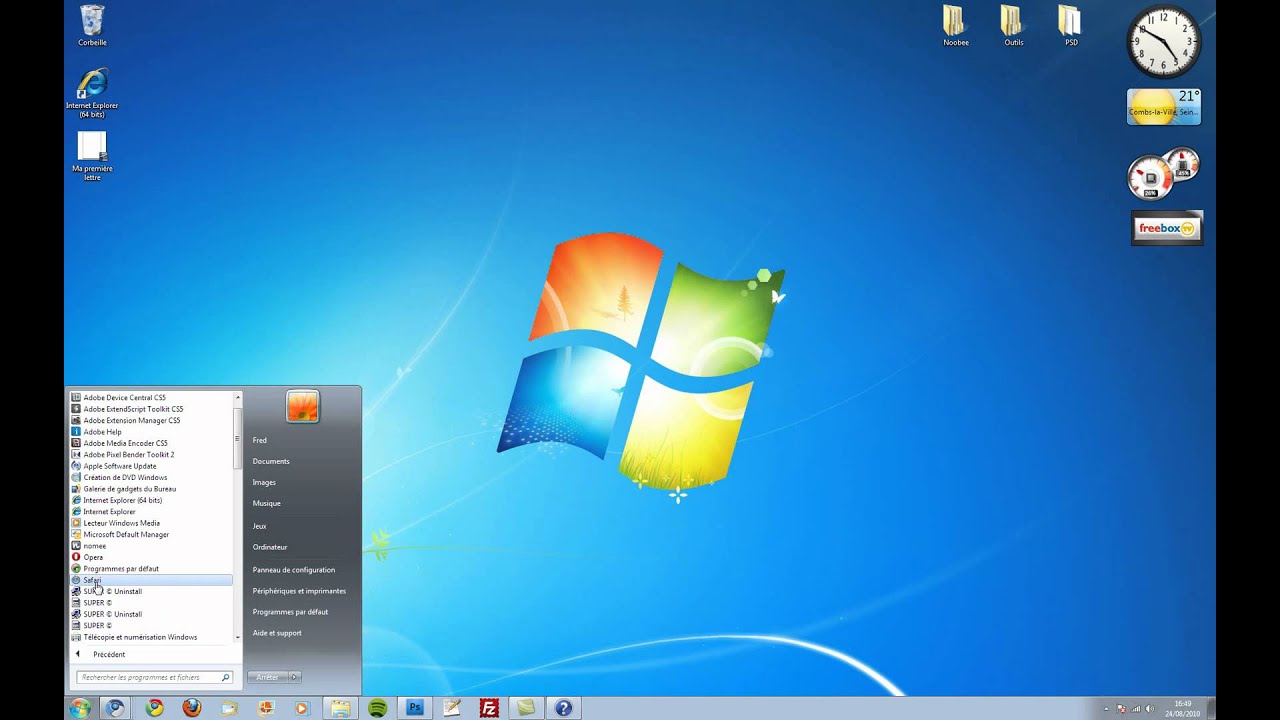Image resolution: width=1280 pixels, height=720 pixels.
Task: Click the Action Center flag tray icon
Action: click(x=1121, y=709)
